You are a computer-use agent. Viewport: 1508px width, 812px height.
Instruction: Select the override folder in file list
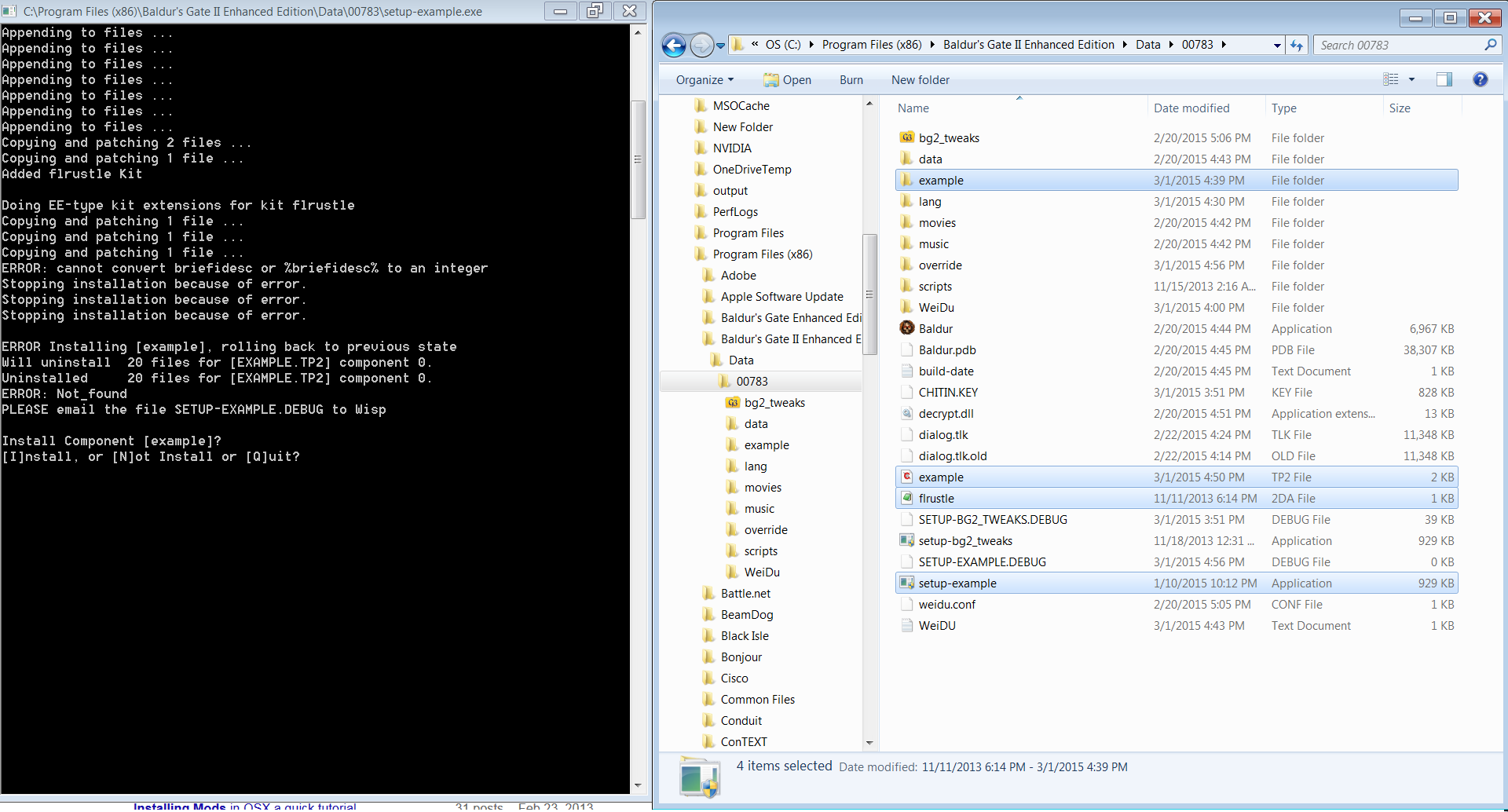pos(1176,265)
